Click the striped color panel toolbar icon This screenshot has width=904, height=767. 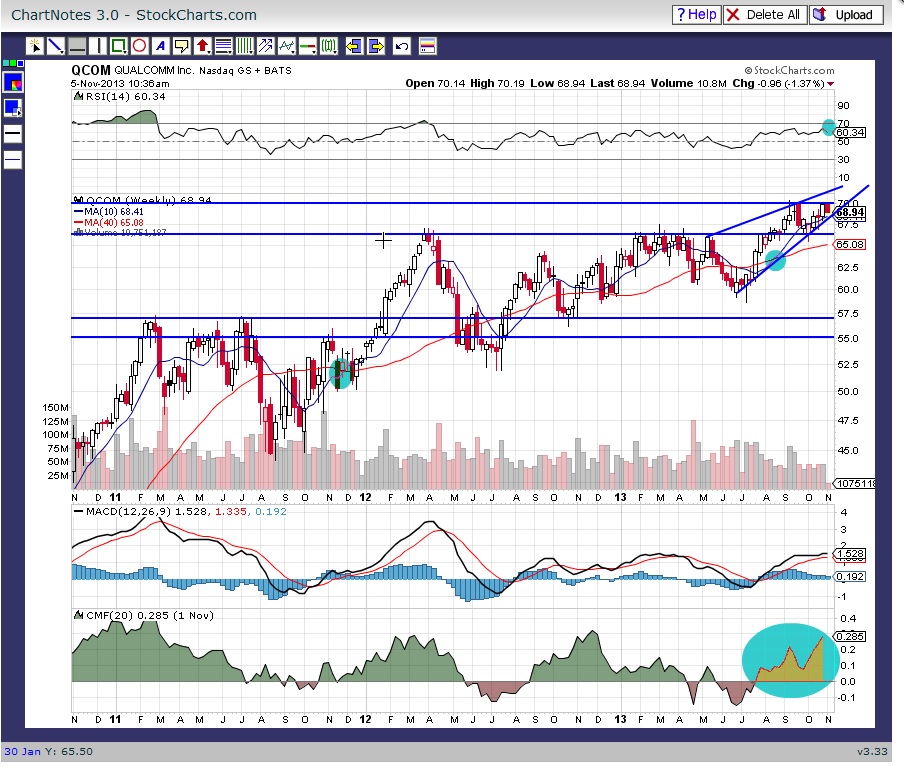click(x=427, y=46)
